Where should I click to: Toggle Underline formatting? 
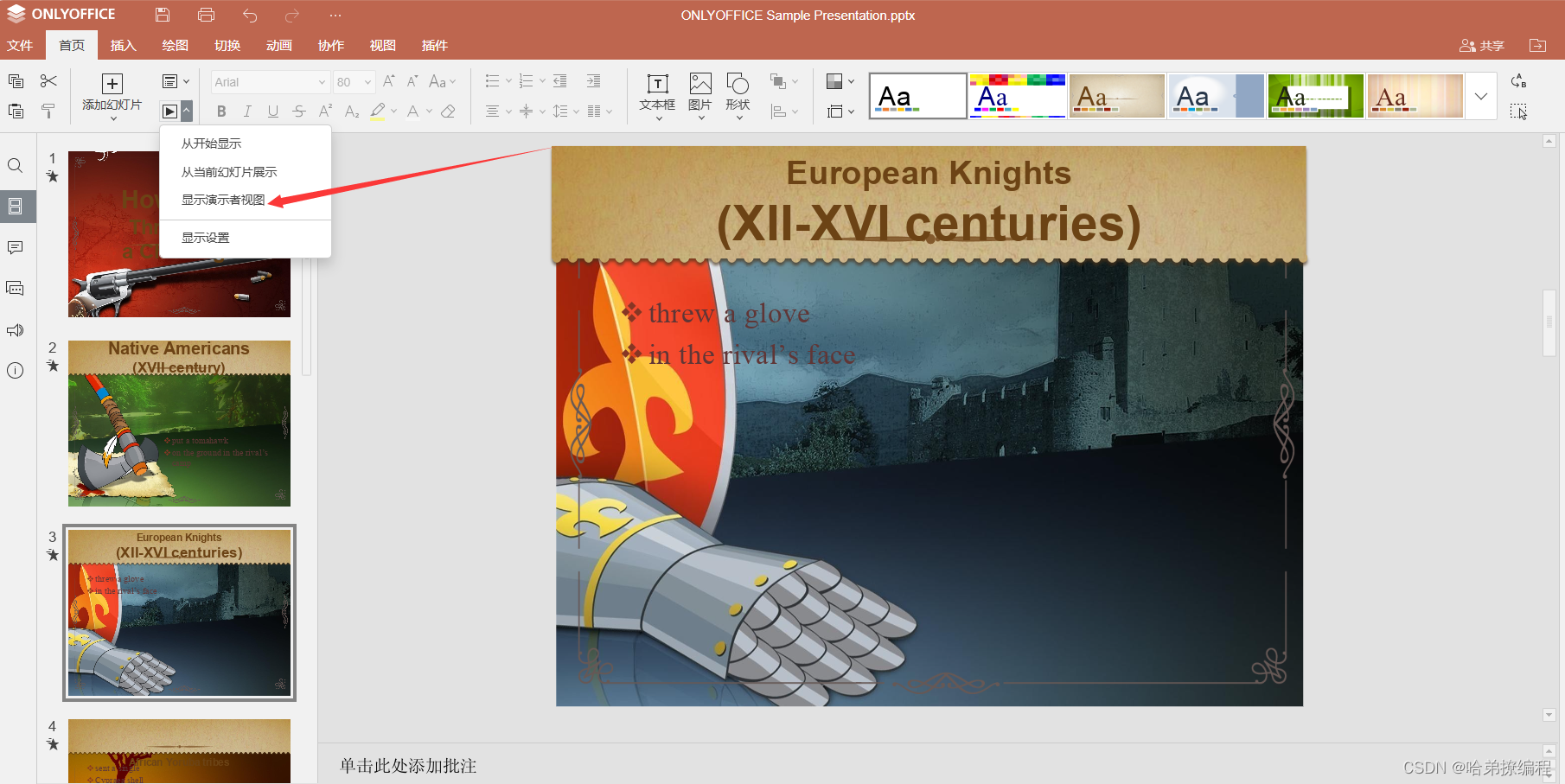[x=273, y=111]
